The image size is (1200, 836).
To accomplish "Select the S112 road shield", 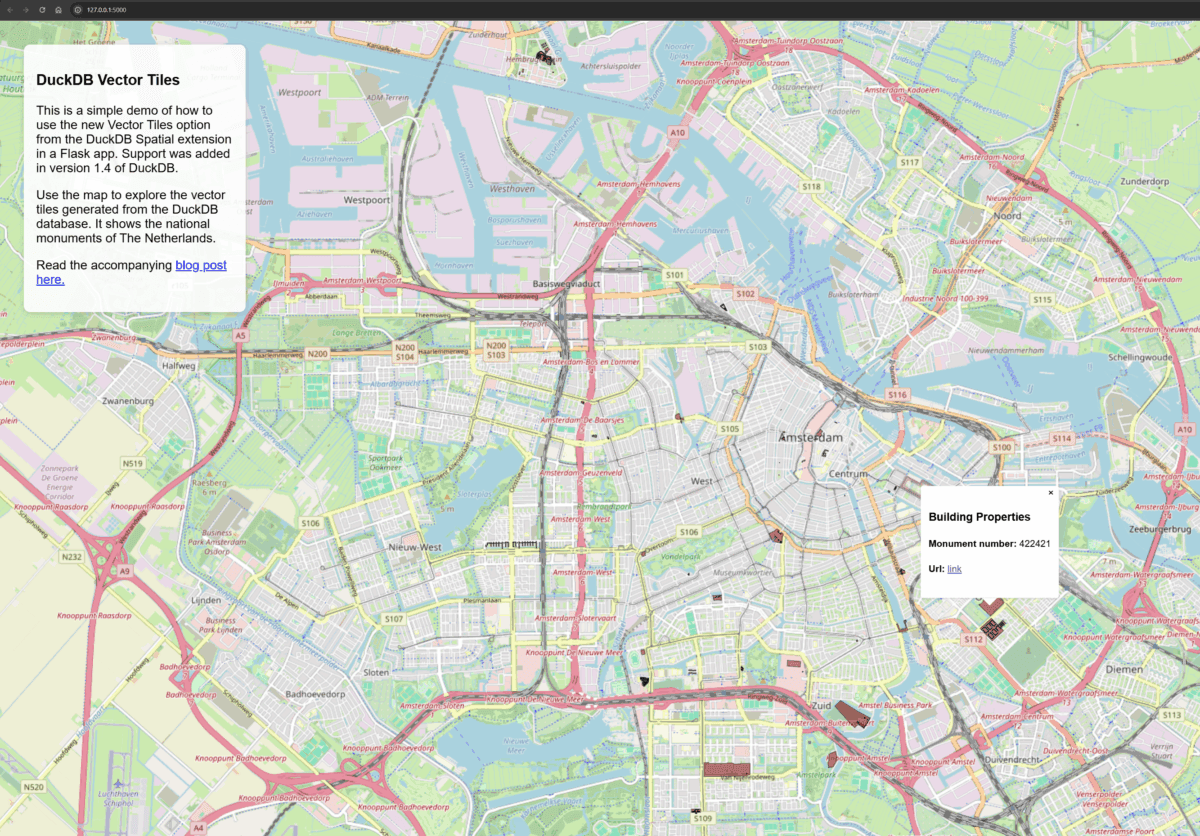I will tap(973, 639).
